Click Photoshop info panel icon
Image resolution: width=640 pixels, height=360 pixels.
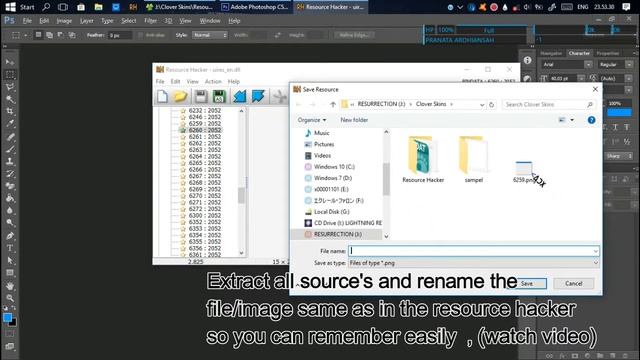[527, 60]
